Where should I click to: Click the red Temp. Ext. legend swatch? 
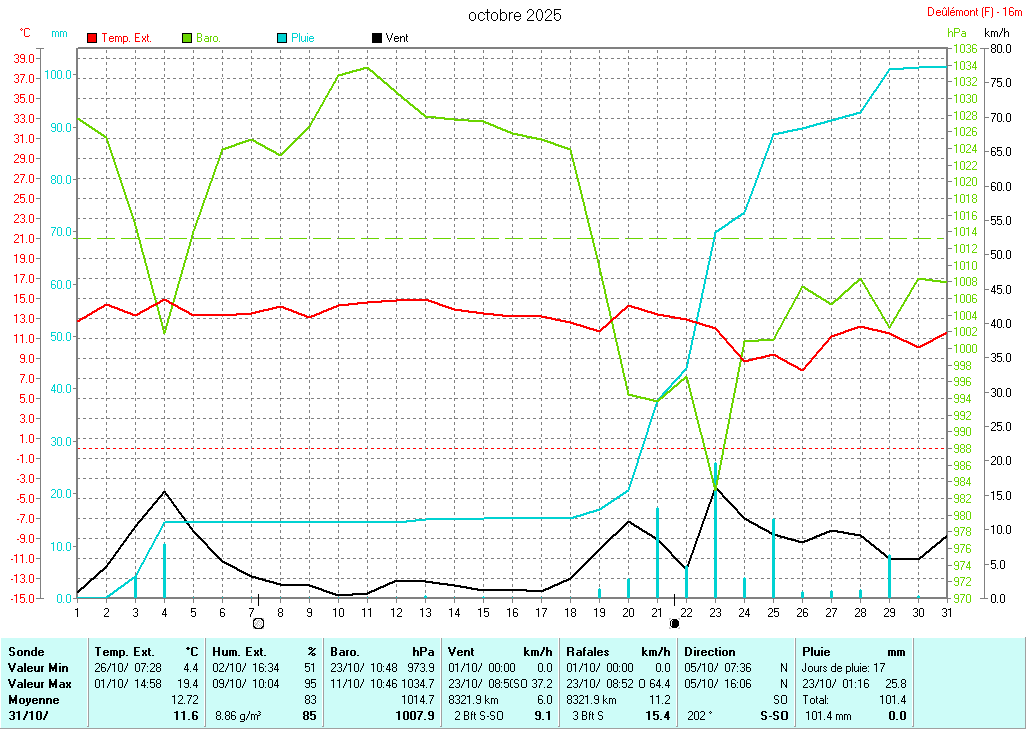click(x=92, y=38)
